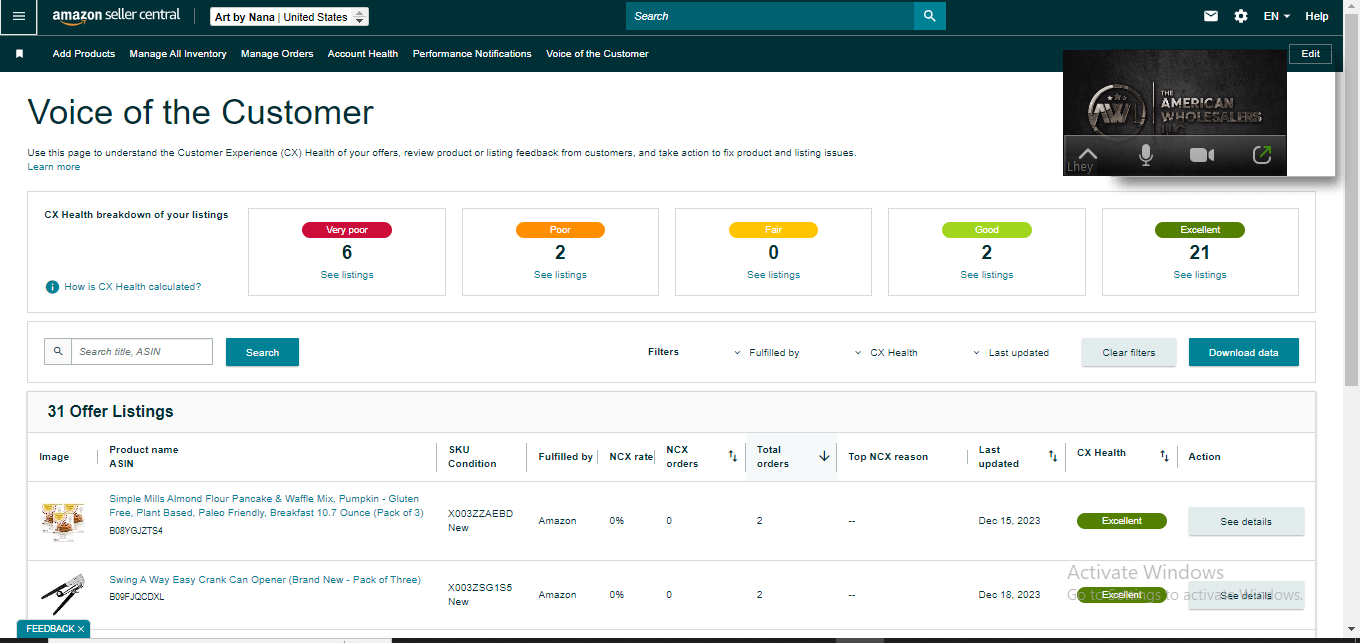The width and height of the screenshot is (1360, 643).
Task: Open Swing A Way Can Opener product link
Action: (x=265, y=580)
